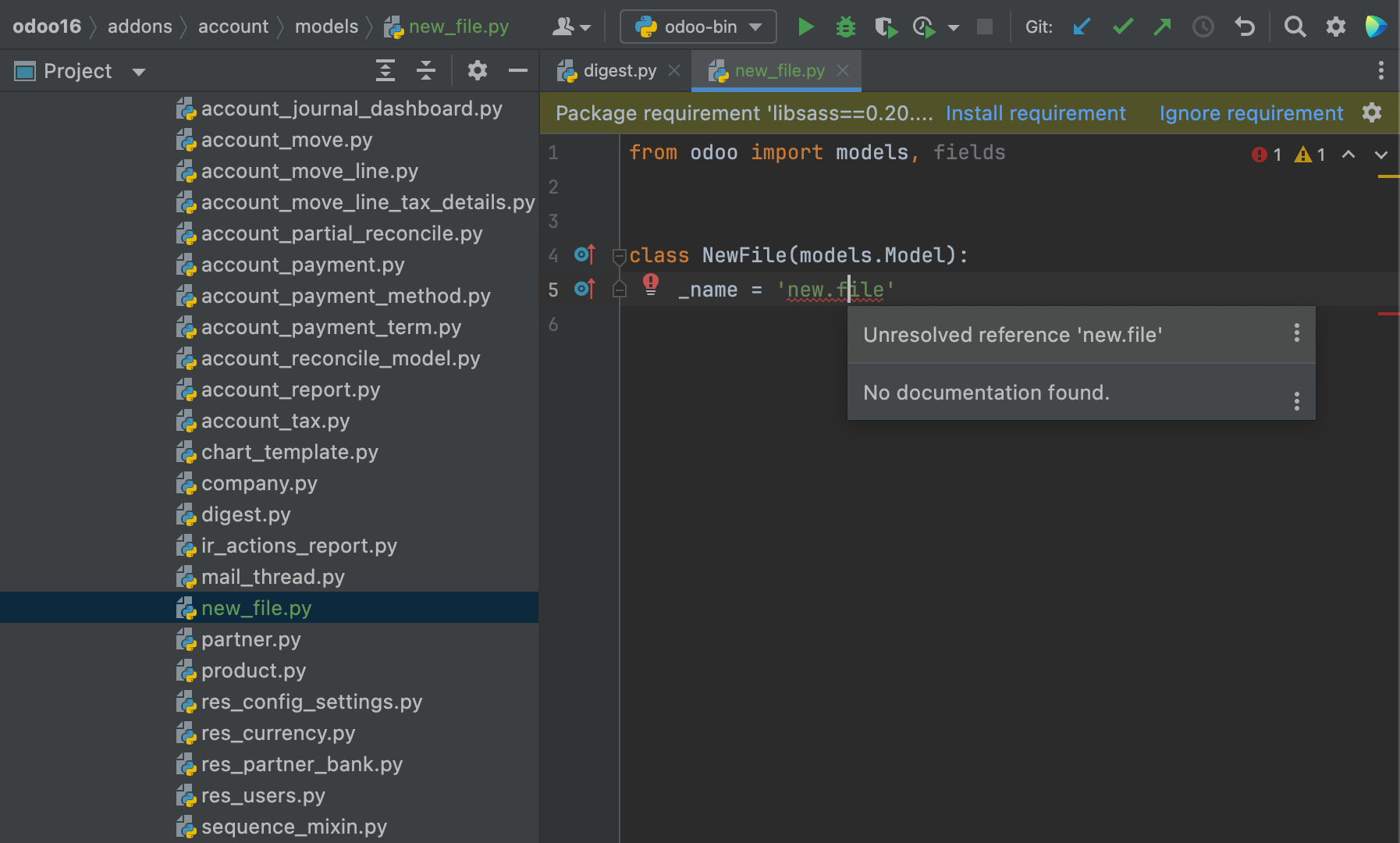Push commits with the green arrow
This screenshot has width=1400, height=843.
[1163, 27]
